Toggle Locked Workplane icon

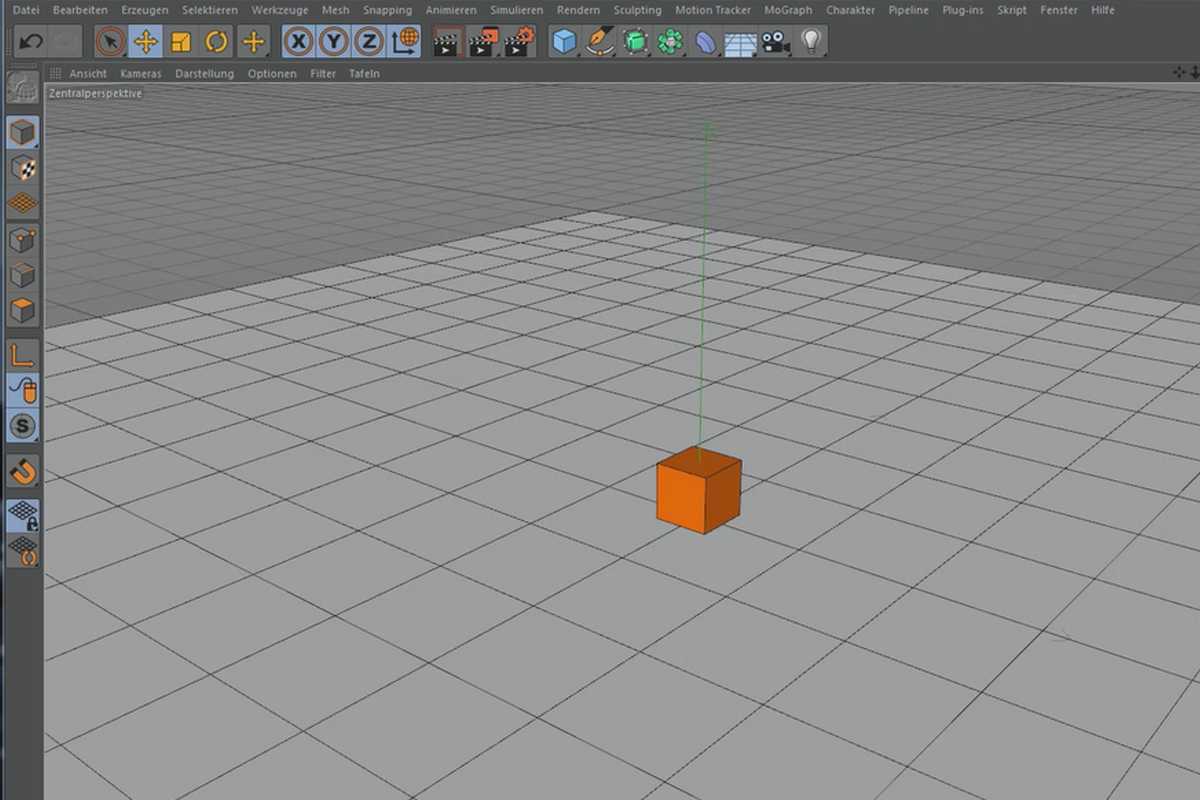23,516
